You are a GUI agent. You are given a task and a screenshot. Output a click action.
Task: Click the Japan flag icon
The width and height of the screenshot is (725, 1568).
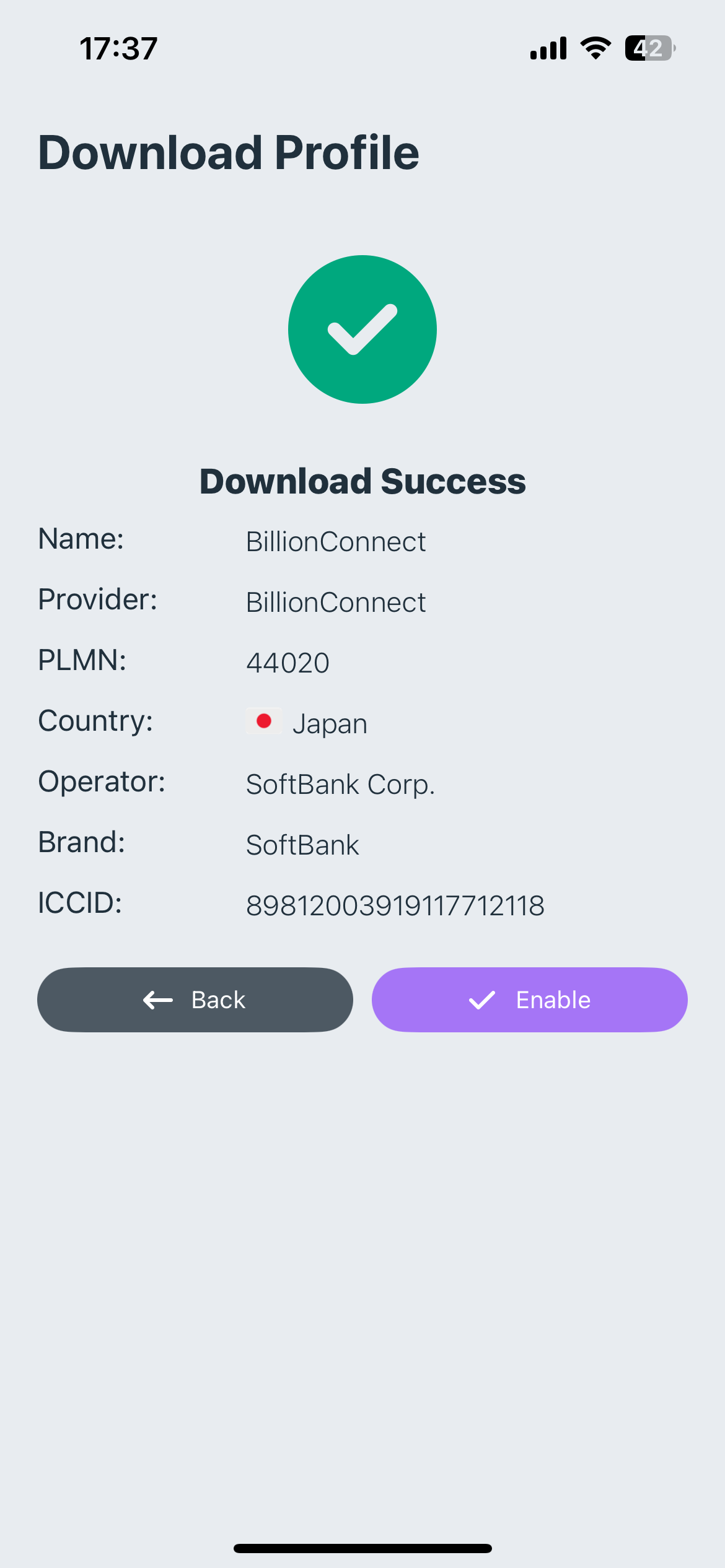point(264,721)
